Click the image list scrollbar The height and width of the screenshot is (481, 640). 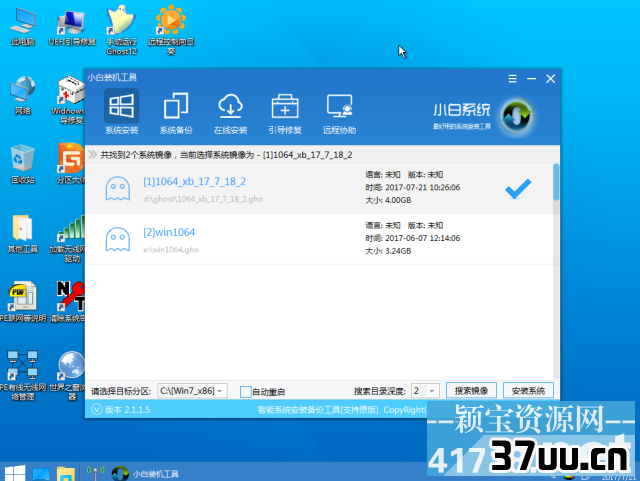tap(556, 182)
